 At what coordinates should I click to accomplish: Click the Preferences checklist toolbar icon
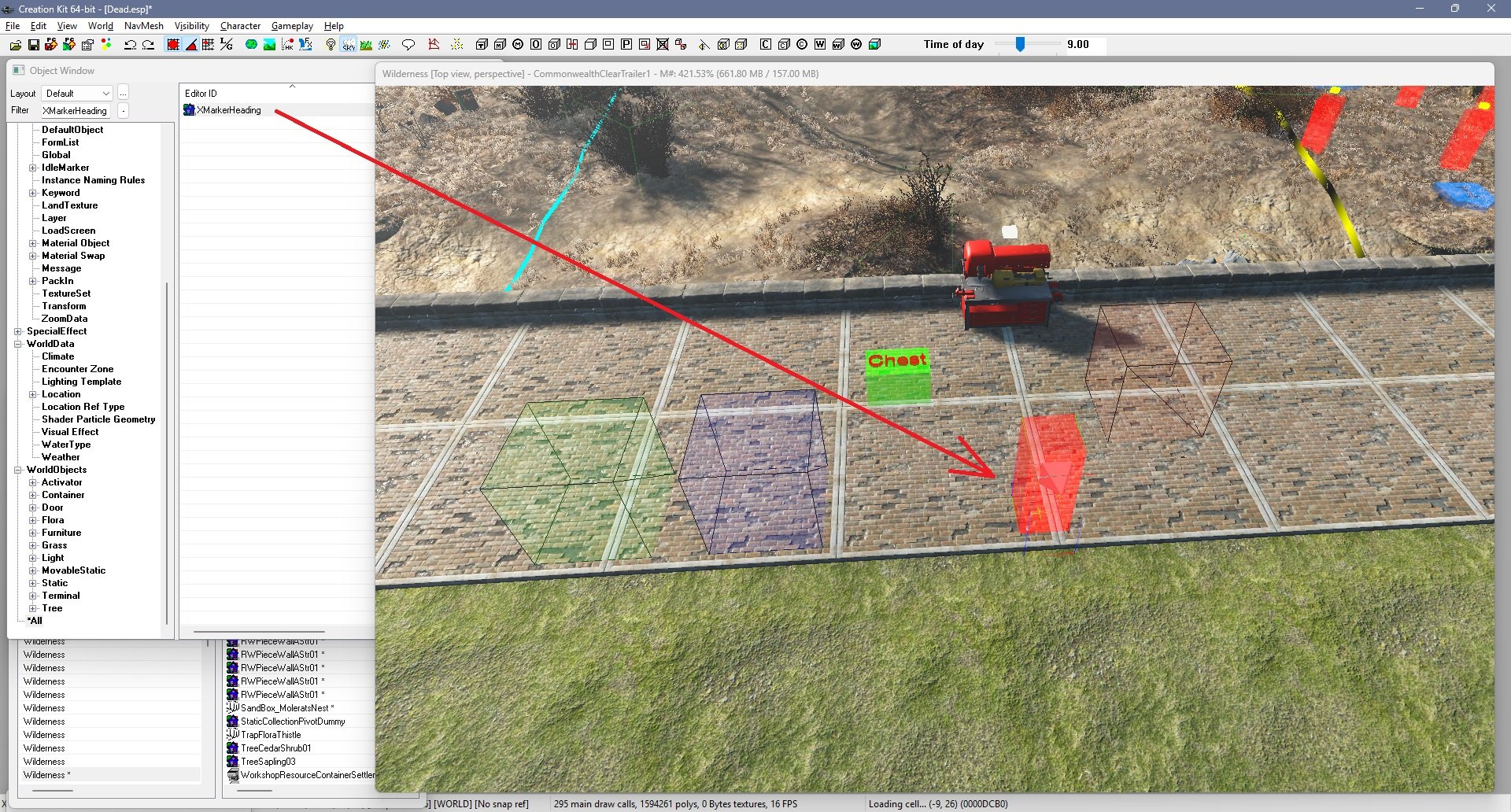tap(87, 45)
